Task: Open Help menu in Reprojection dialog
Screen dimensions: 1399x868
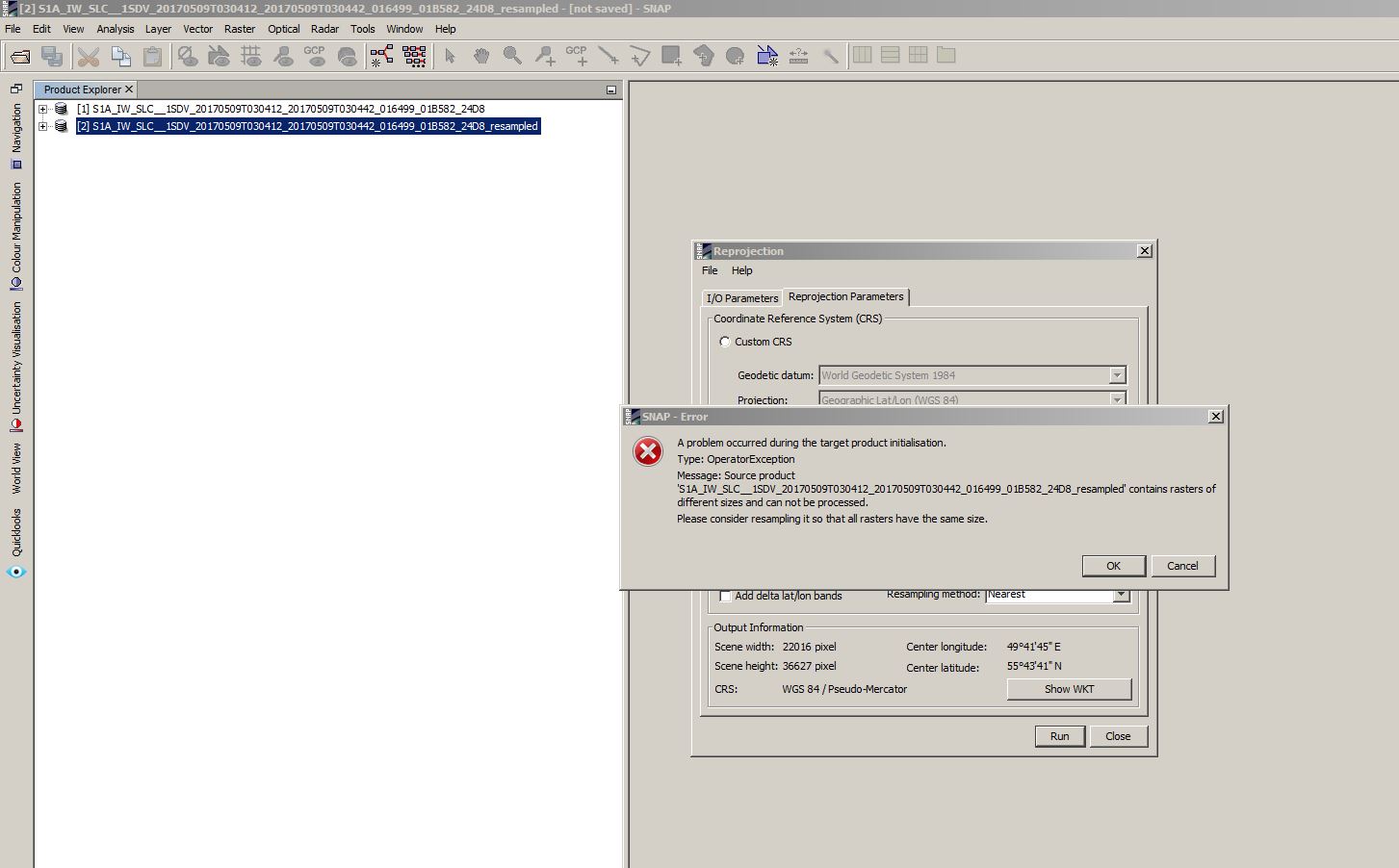Action: point(741,270)
